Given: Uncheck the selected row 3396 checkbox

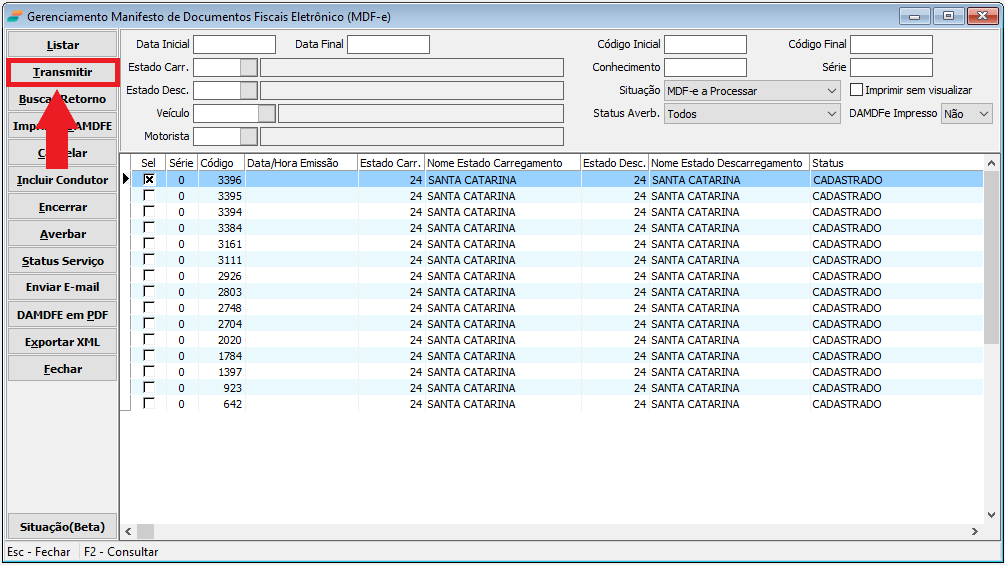Looking at the screenshot, I should point(149,180).
